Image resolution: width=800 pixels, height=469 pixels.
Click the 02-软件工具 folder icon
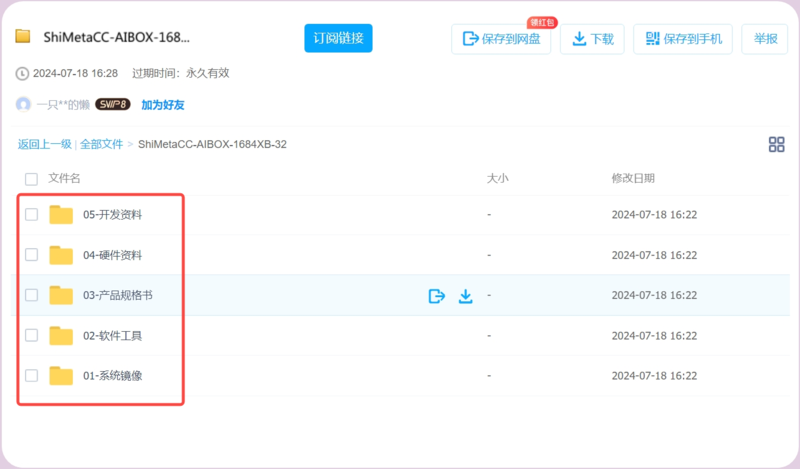tap(61, 335)
